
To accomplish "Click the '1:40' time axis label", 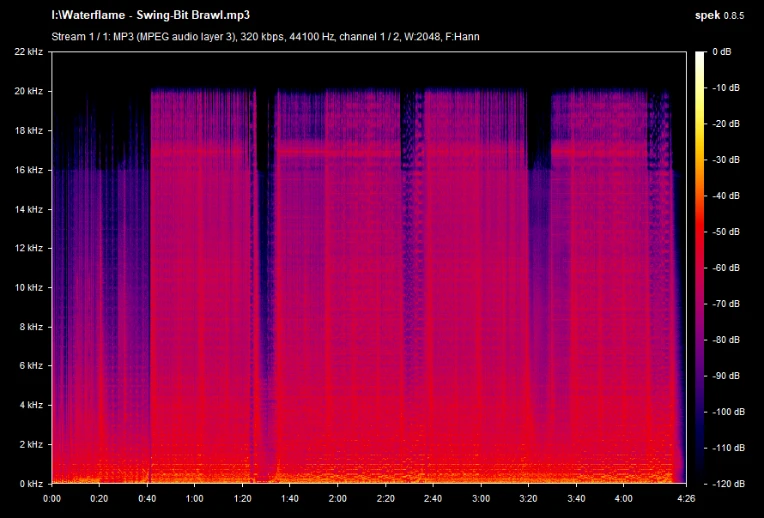I will [x=290, y=499].
